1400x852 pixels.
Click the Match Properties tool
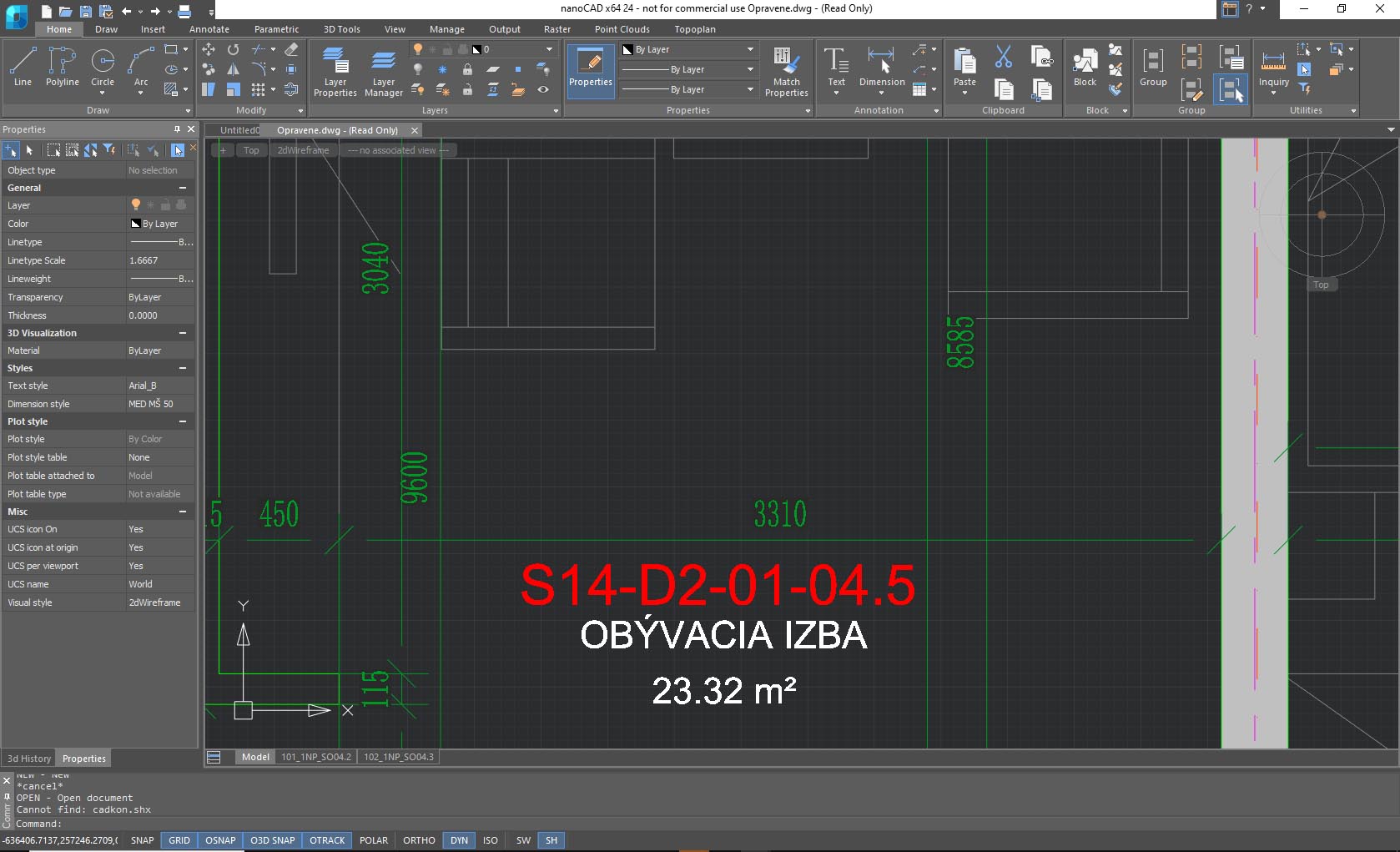pos(786,71)
